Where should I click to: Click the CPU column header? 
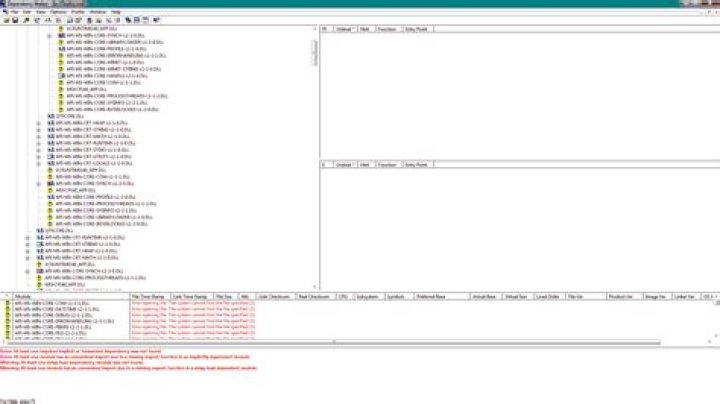tap(344, 297)
